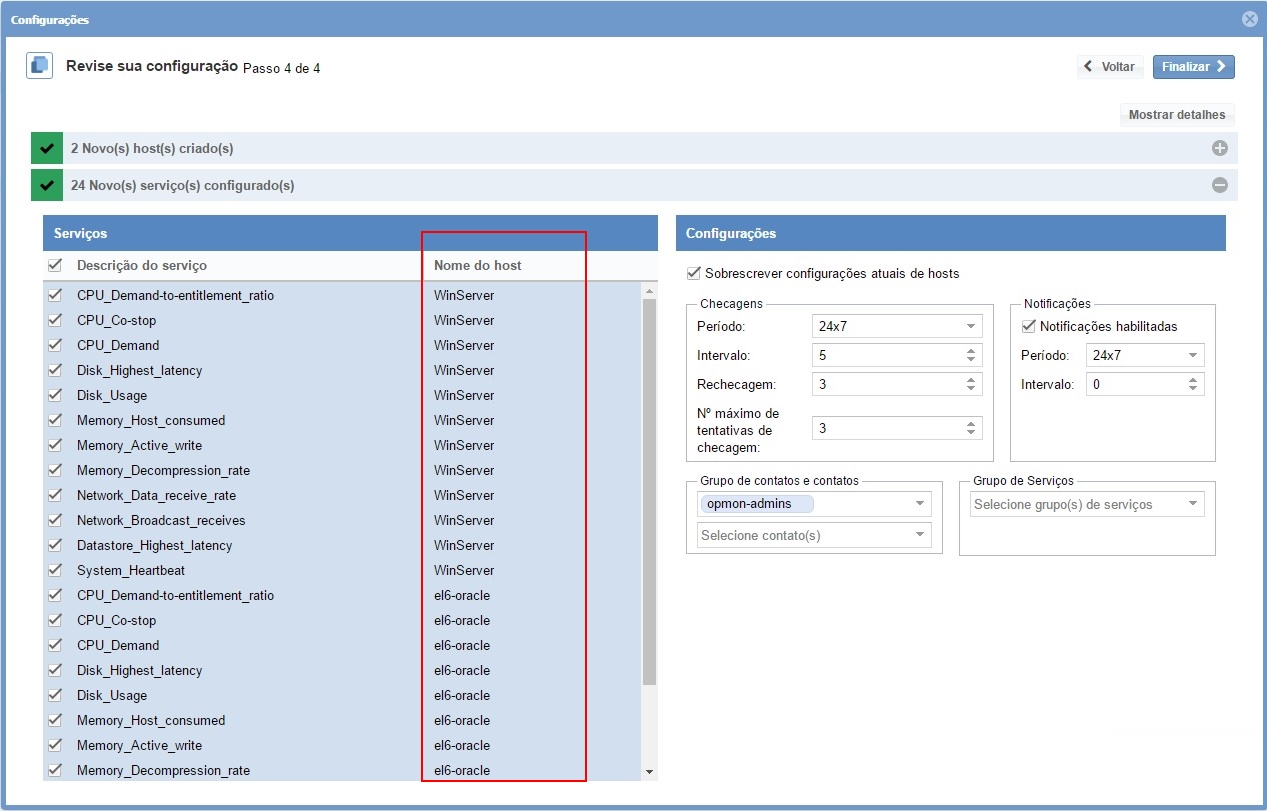Disable Notificações habilitadas checkbox
The height and width of the screenshot is (811, 1267).
pos(1028,326)
